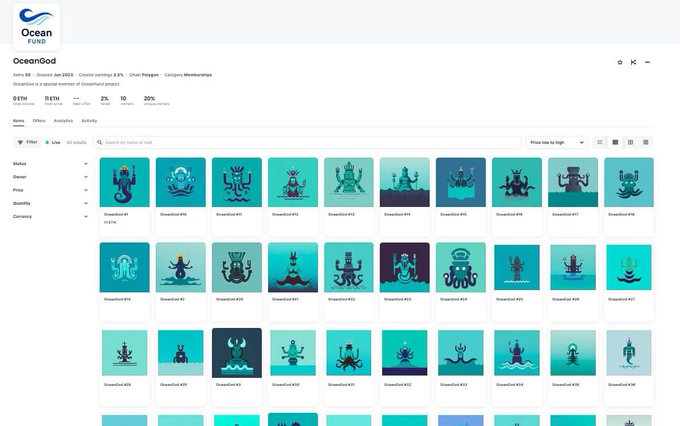Open the share icon for the OceanGod collection
The height and width of the screenshot is (426, 680).
tap(633, 62)
